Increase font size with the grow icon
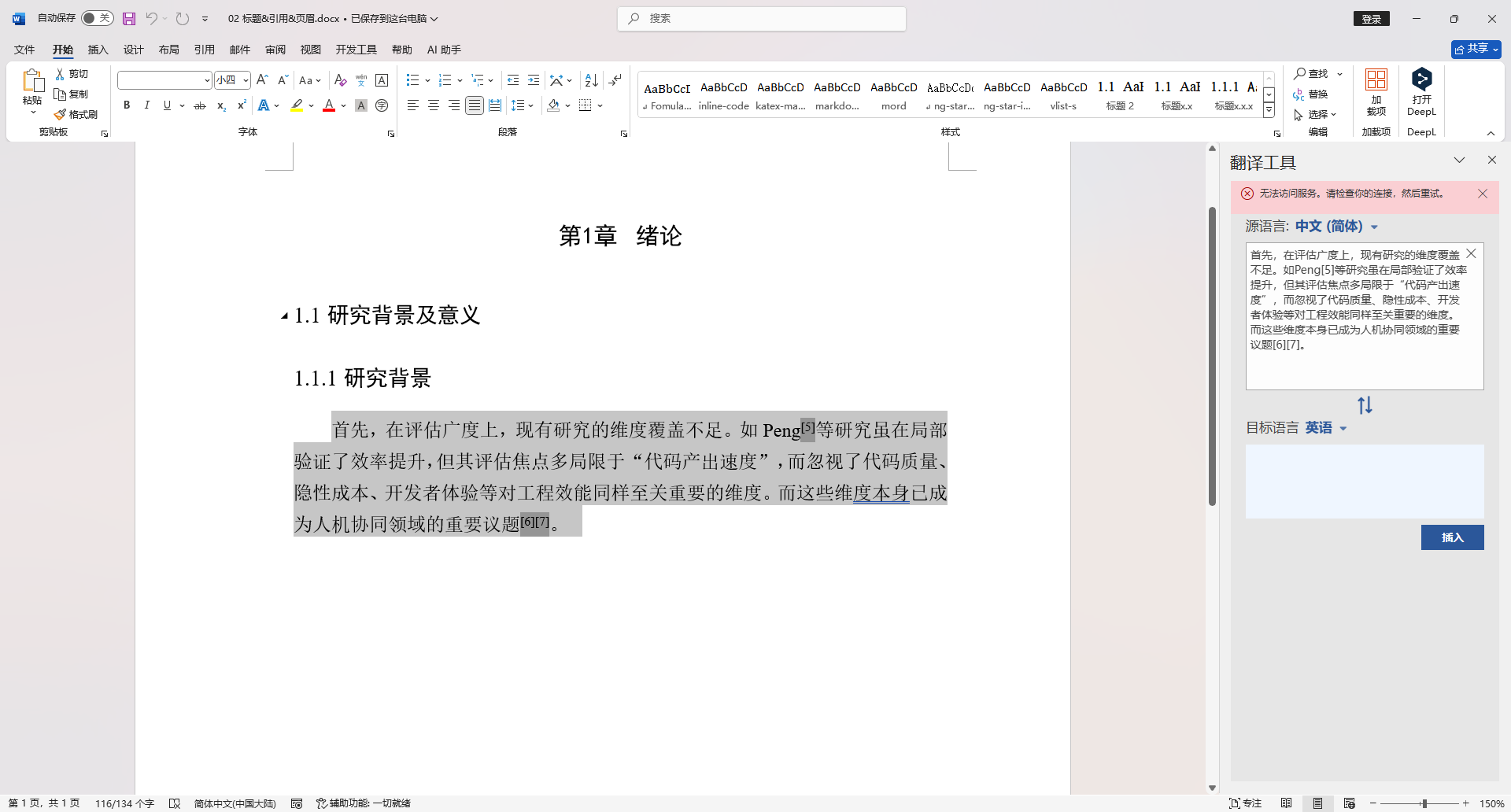The width and height of the screenshot is (1511, 812). point(263,80)
